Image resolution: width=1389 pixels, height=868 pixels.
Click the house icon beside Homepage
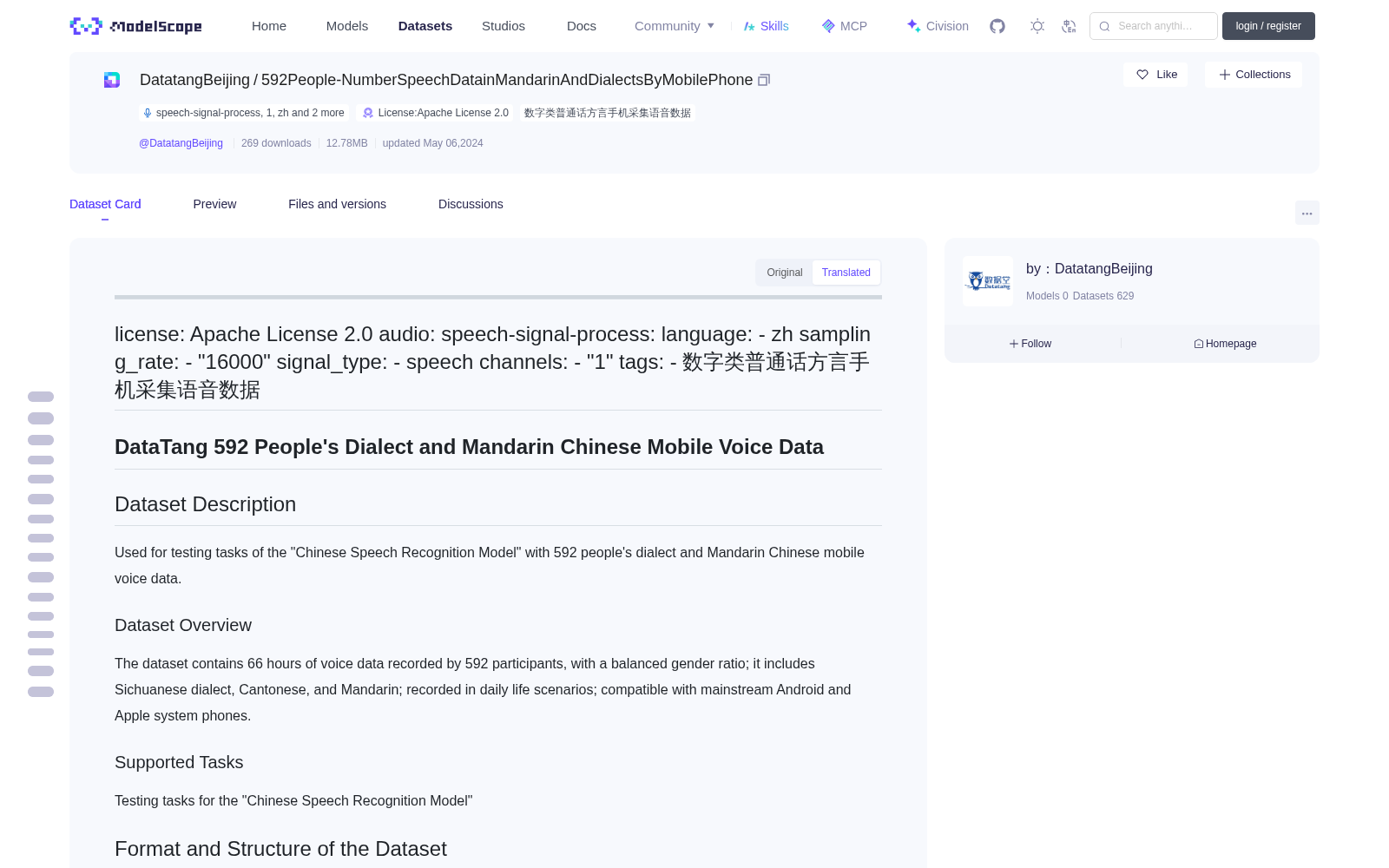[1199, 344]
